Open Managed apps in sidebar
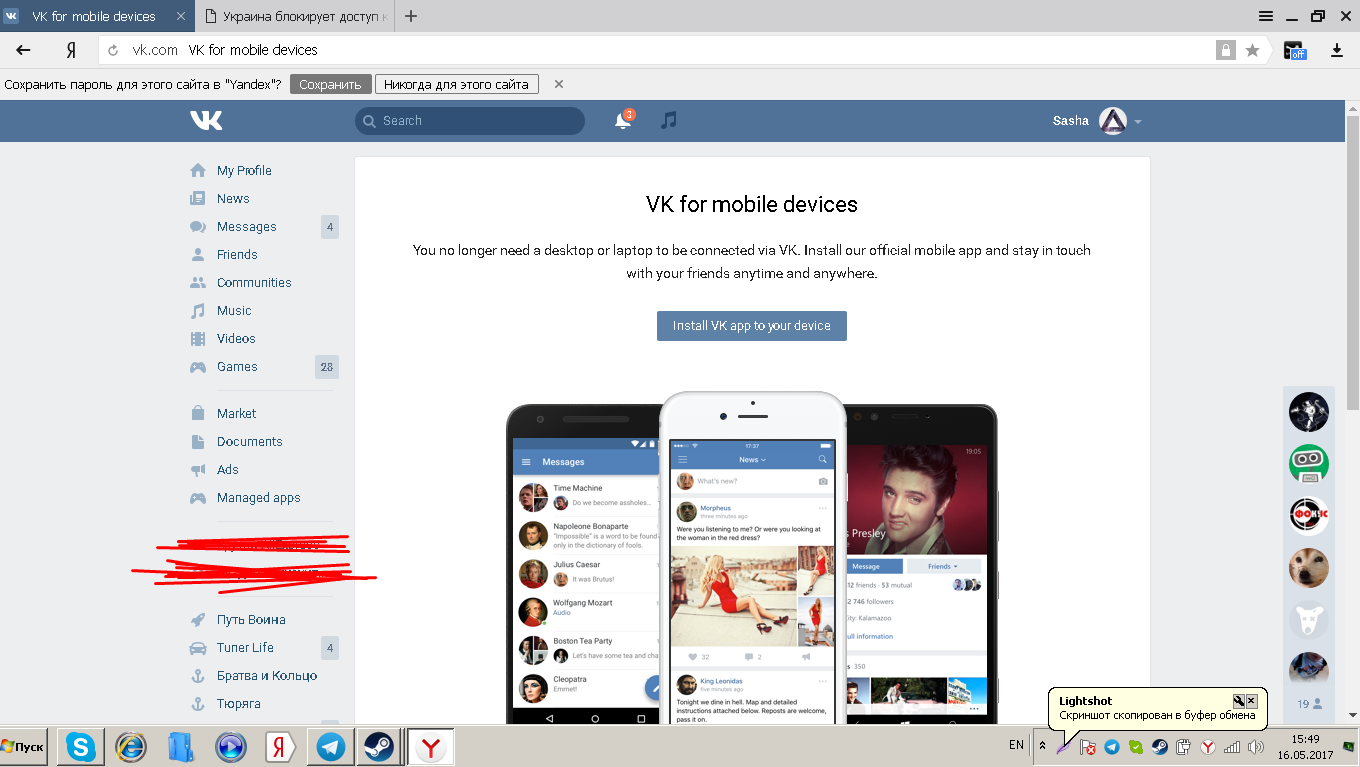Image resolution: width=1360 pixels, height=767 pixels. [258, 497]
